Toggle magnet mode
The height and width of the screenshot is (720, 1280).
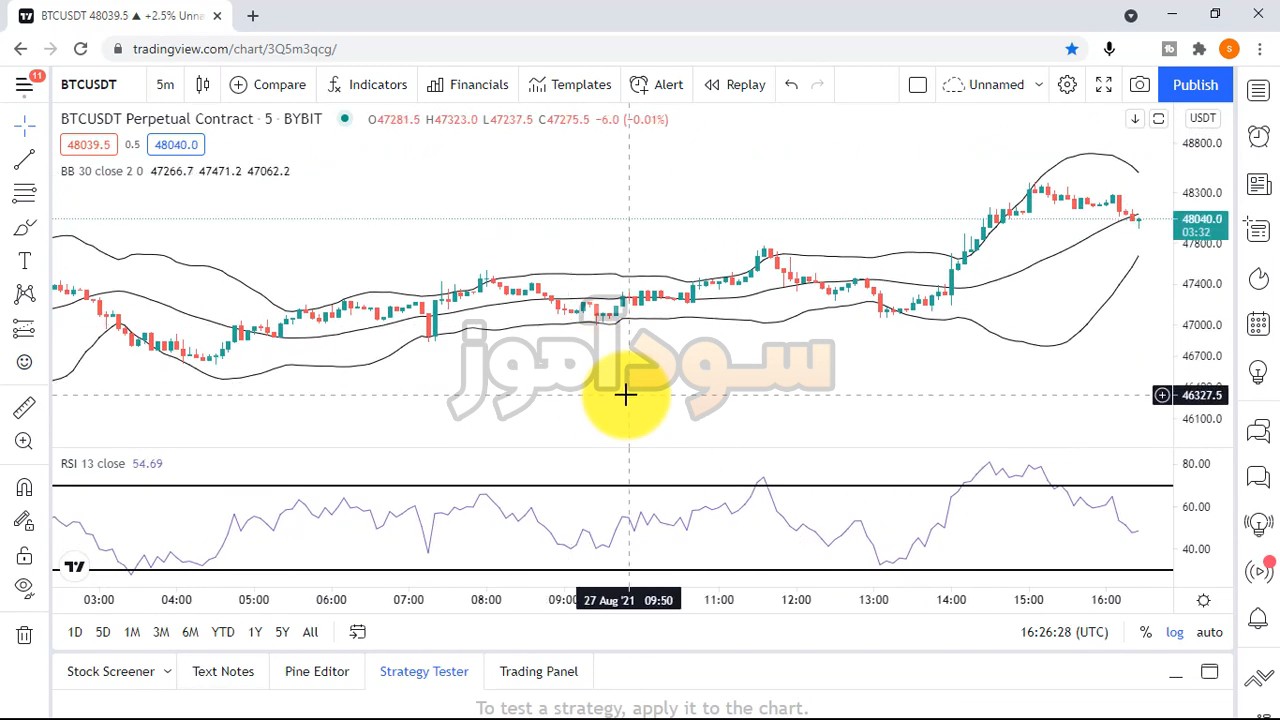(x=25, y=487)
